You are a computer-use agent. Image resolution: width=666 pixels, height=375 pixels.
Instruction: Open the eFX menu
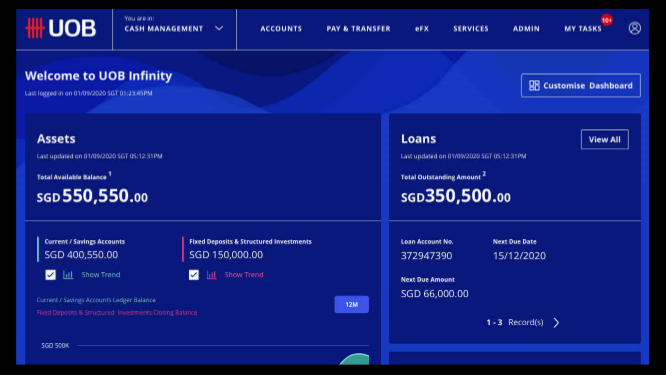tap(422, 28)
